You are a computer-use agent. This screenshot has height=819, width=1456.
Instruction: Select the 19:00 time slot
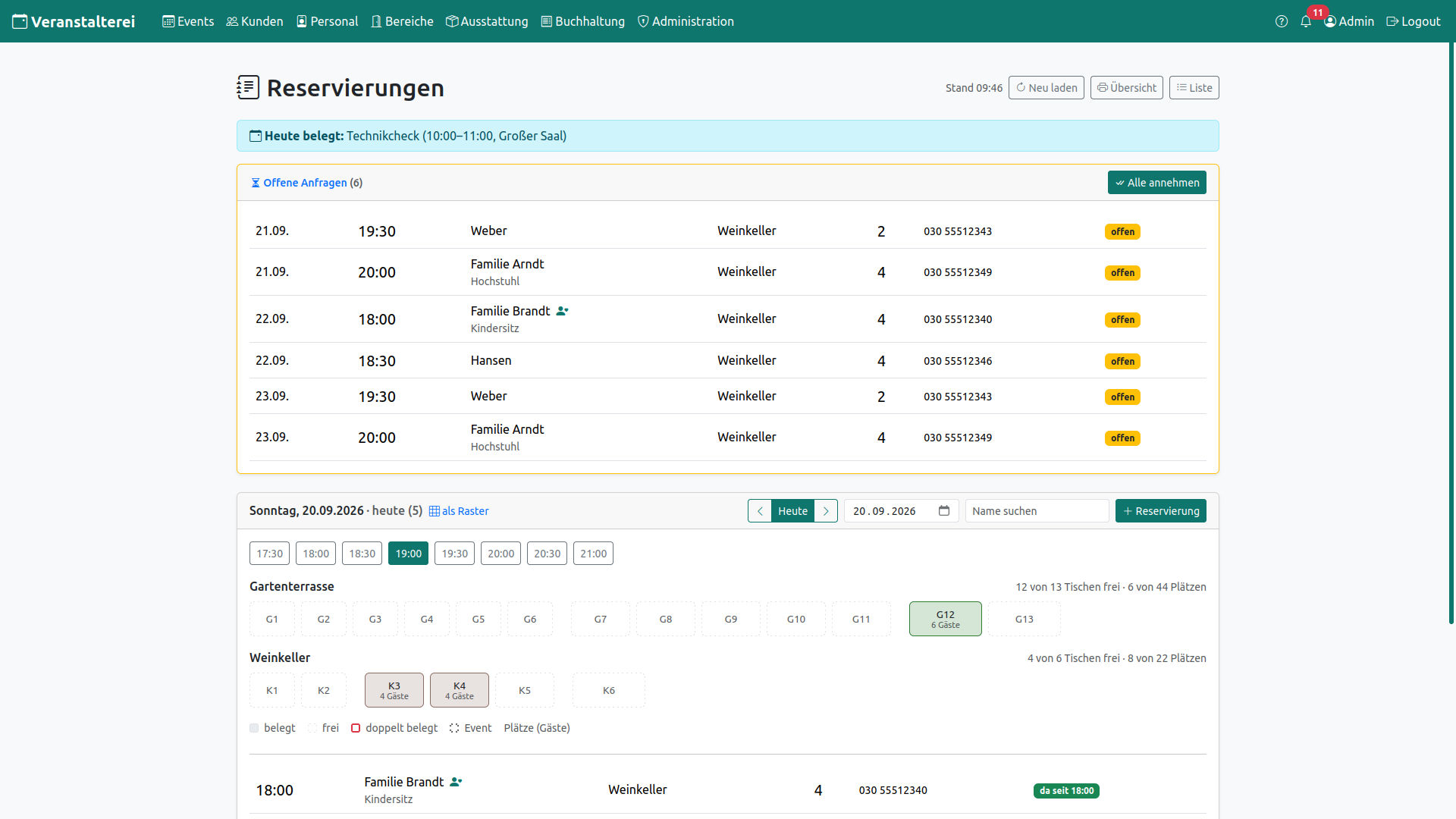pyautogui.click(x=409, y=554)
